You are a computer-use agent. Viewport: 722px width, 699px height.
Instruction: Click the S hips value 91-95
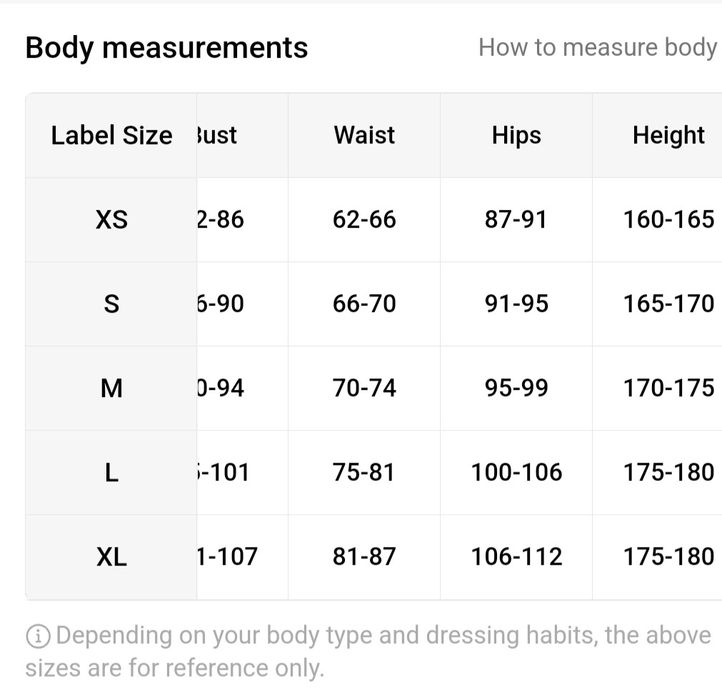pos(516,303)
